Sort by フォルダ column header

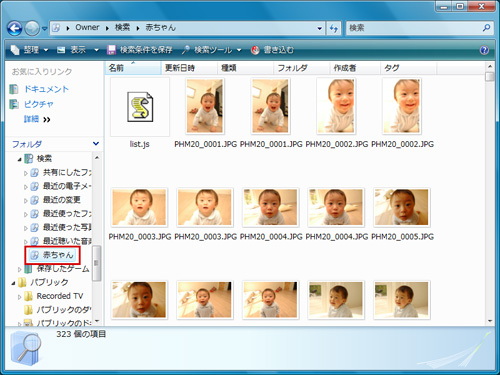pos(301,68)
